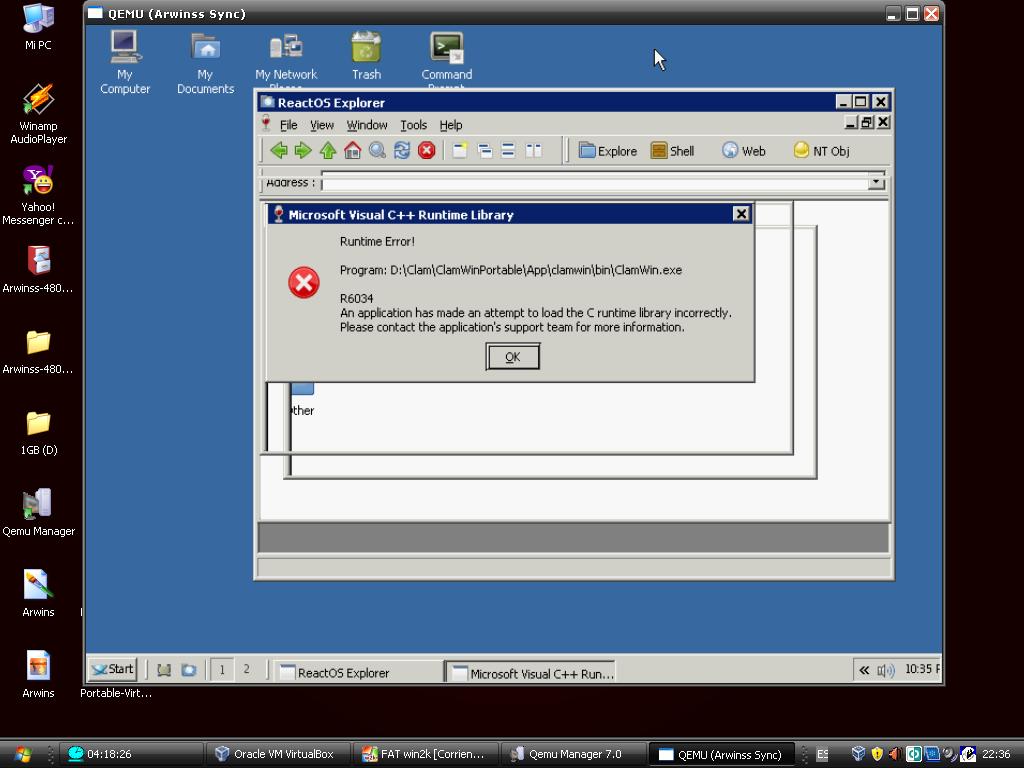Click the green Back arrow in Explorer toolbar

(x=279, y=150)
